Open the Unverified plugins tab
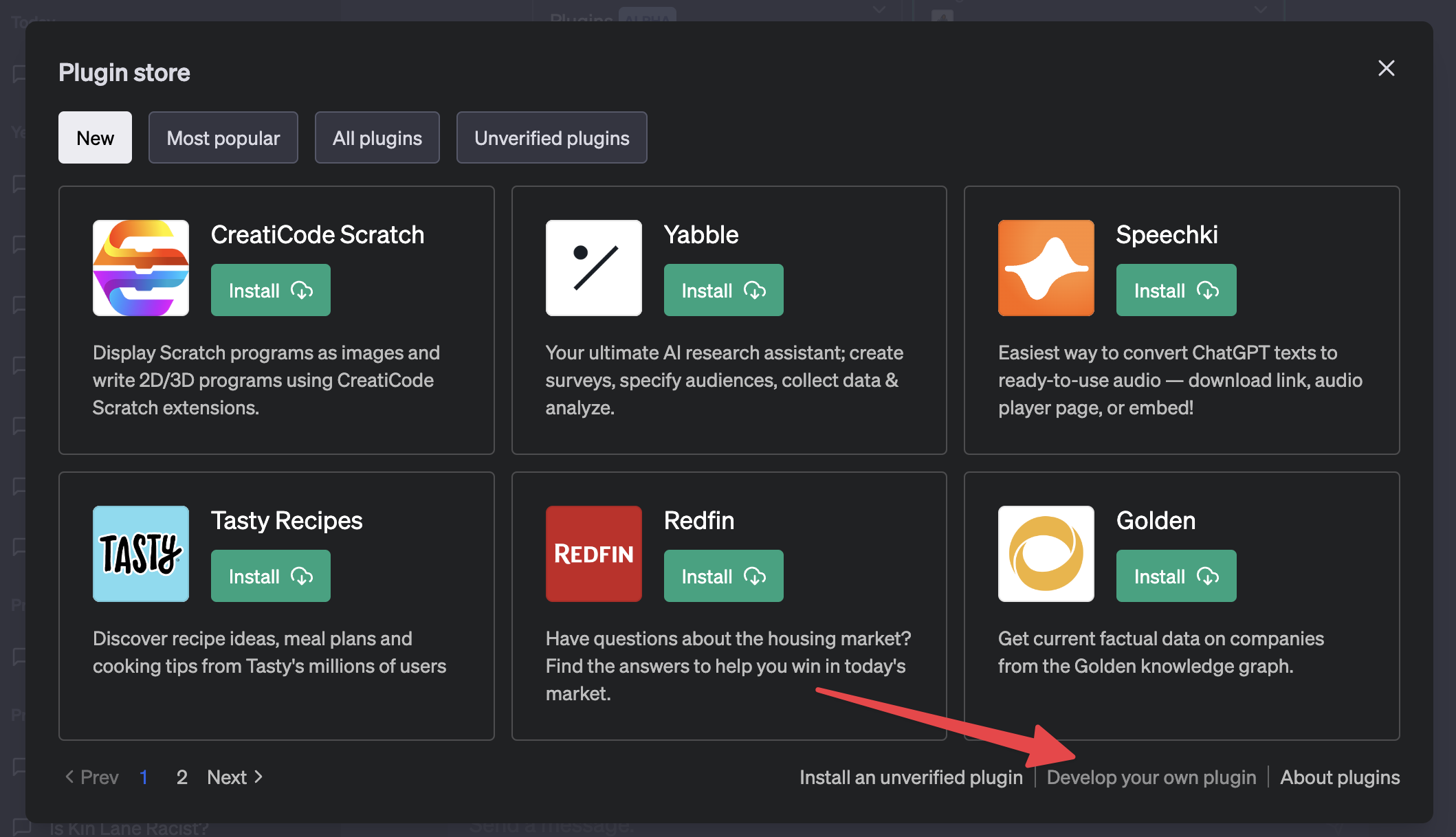 point(551,137)
